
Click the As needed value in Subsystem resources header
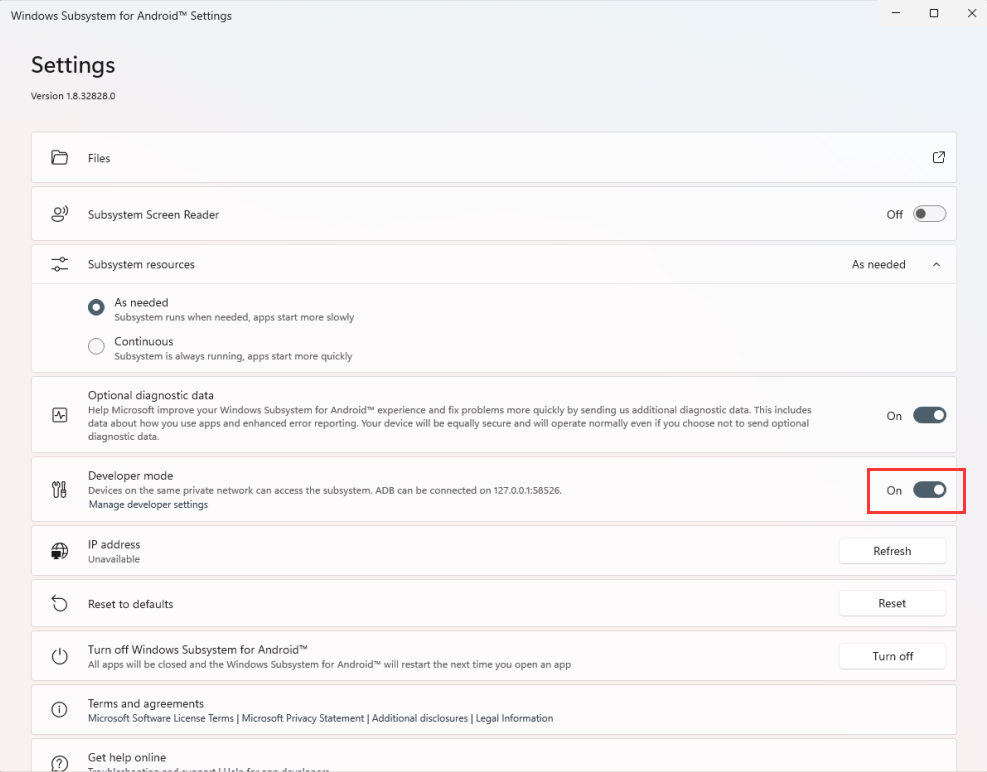878,264
